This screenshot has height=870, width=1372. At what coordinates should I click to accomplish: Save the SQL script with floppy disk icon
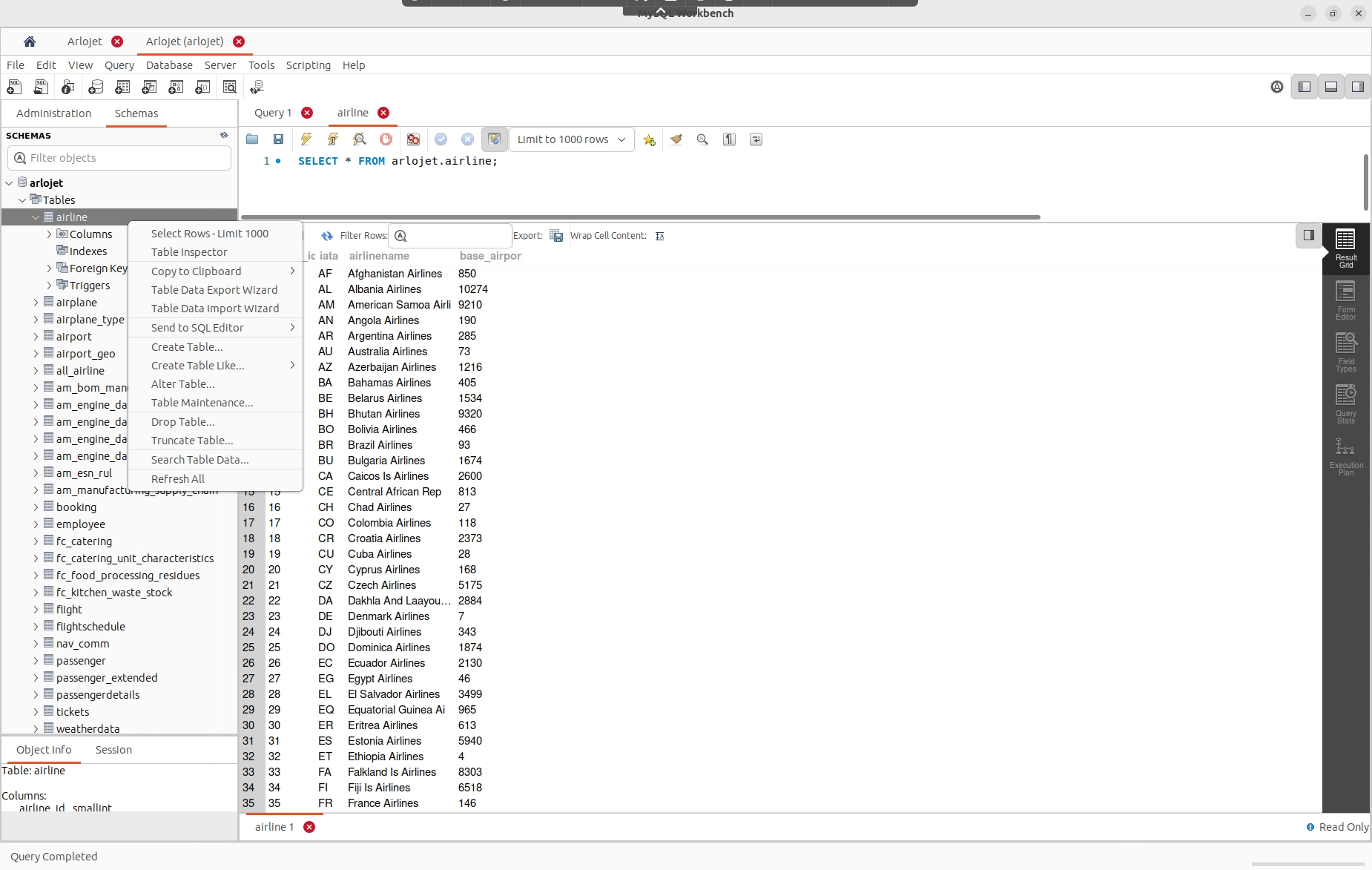pyautogui.click(x=278, y=139)
